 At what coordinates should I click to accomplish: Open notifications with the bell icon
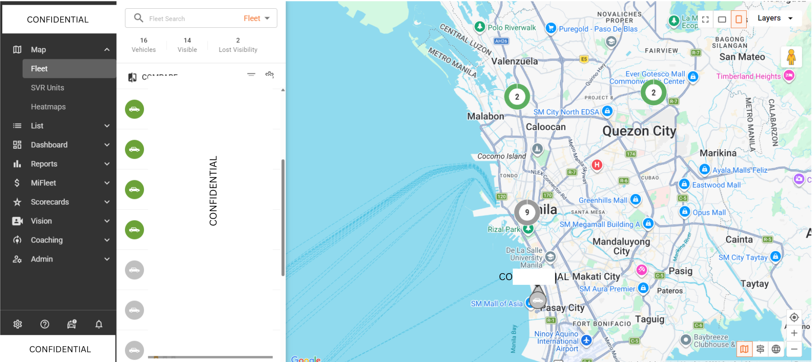click(x=99, y=324)
